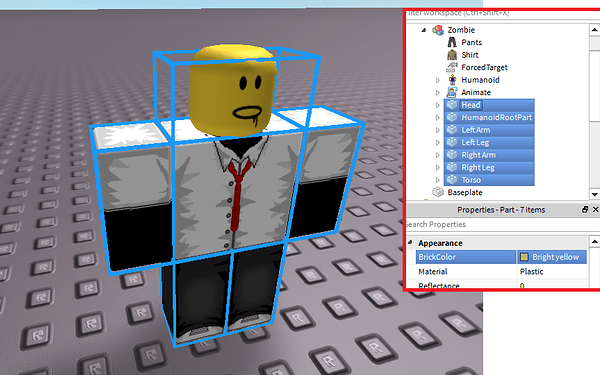600x375 pixels.
Task: Select the ForcedTarget item
Action: [484, 67]
